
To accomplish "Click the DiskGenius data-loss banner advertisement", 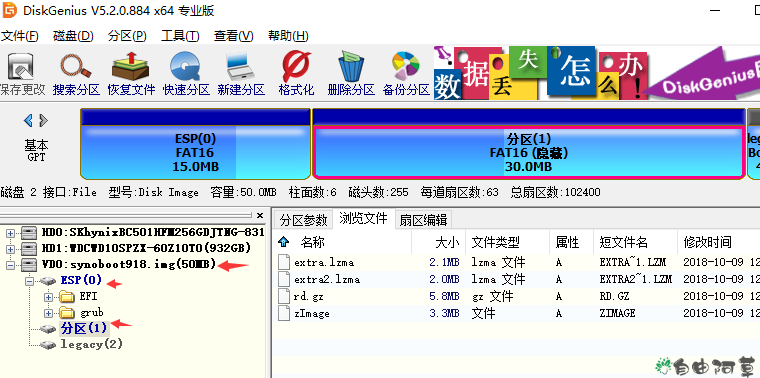I will [597, 73].
